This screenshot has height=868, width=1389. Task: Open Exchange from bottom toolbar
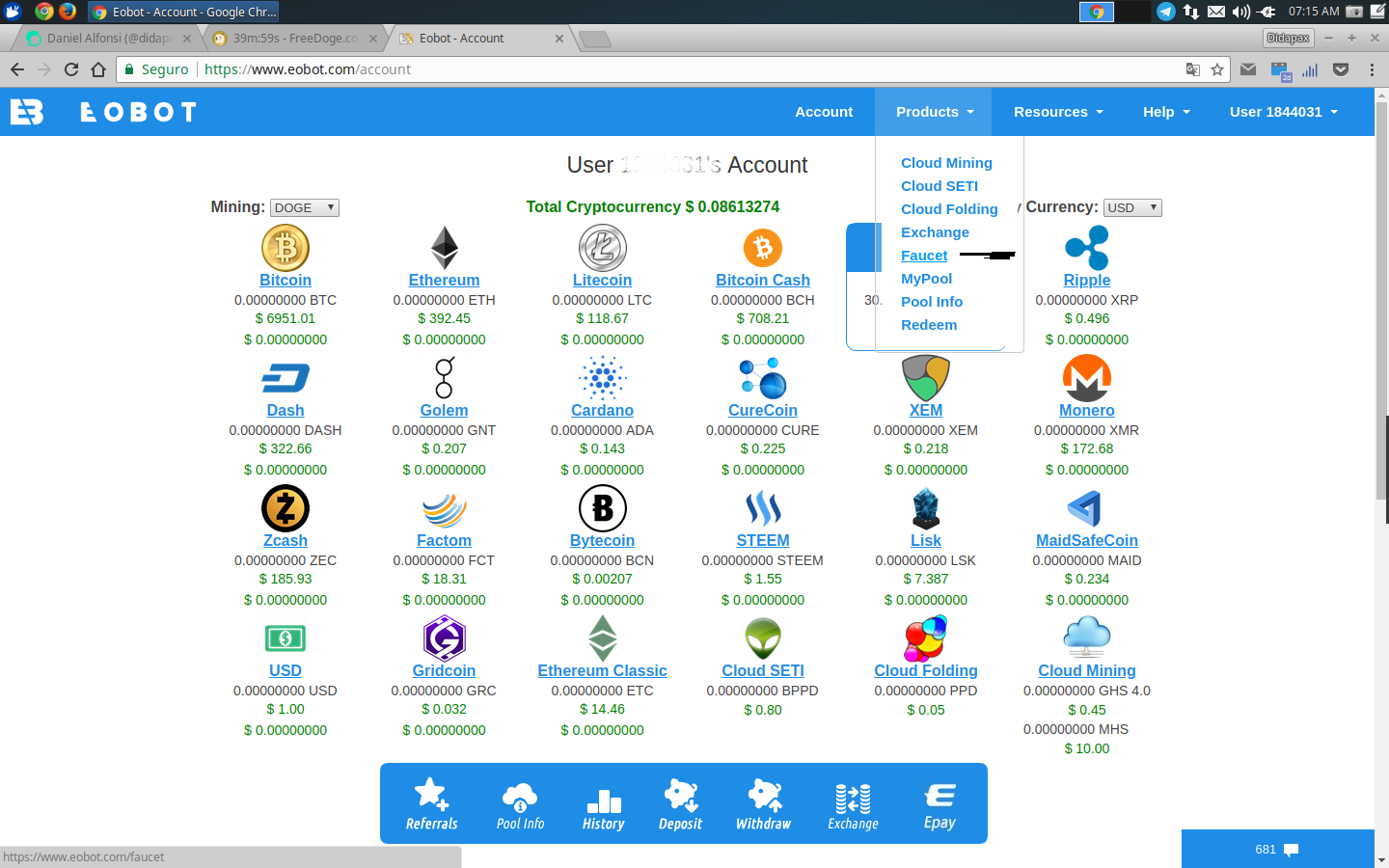click(x=854, y=804)
